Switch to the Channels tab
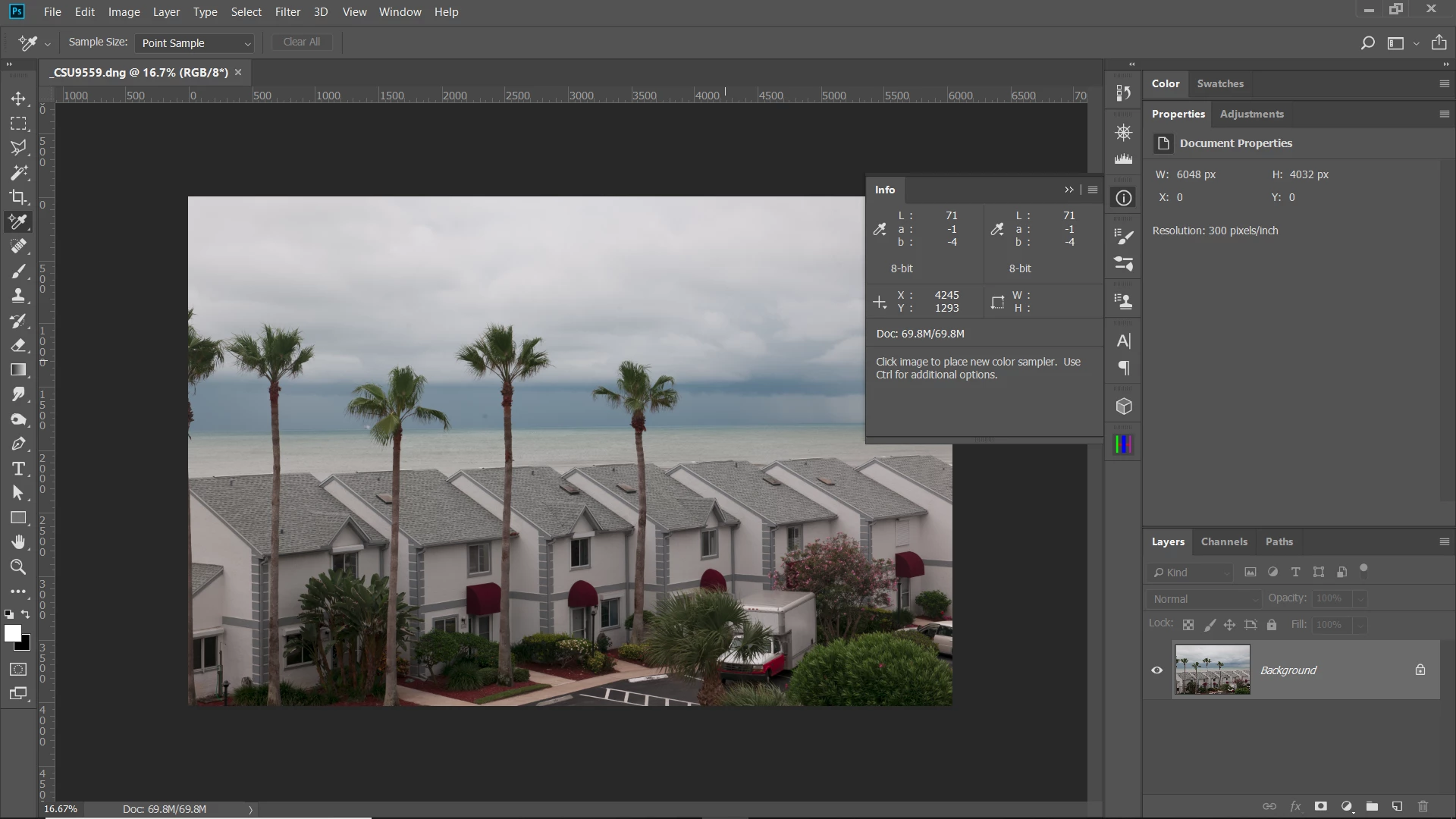The image size is (1456, 819). point(1223,541)
